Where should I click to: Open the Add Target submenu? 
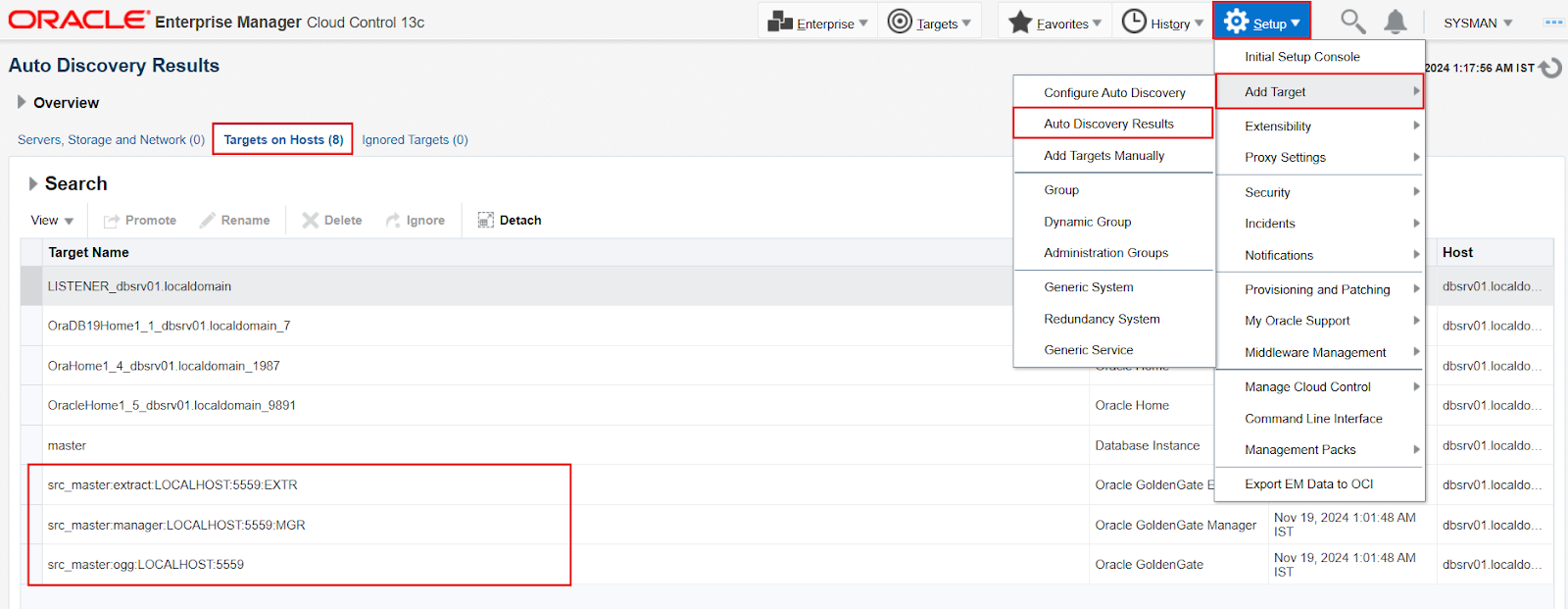[x=1319, y=91]
